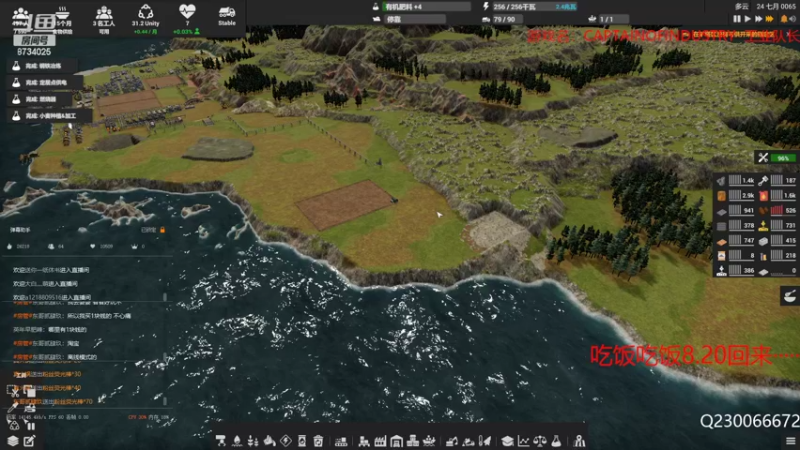Click electricity 256/256 progress bar

[x=535, y=7]
